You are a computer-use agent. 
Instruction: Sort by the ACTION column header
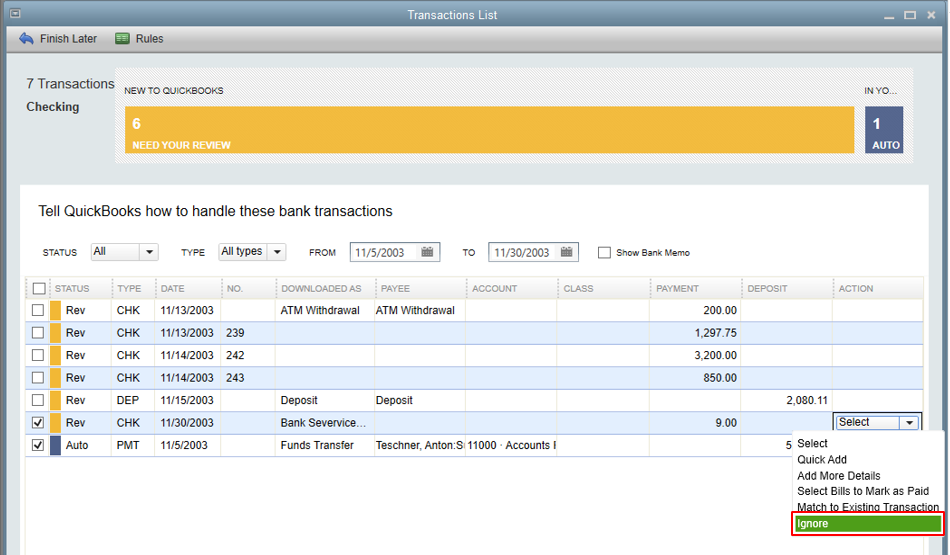point(855,288)
